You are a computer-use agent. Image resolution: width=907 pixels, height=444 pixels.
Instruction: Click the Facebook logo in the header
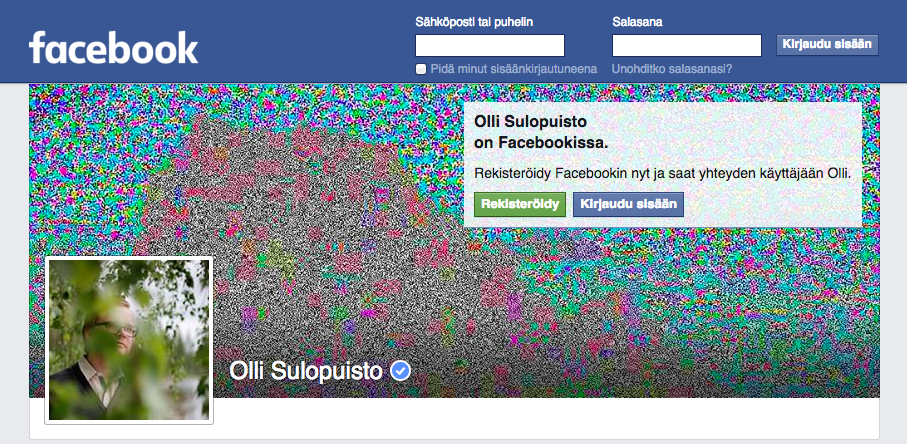[x=113, y=47]
